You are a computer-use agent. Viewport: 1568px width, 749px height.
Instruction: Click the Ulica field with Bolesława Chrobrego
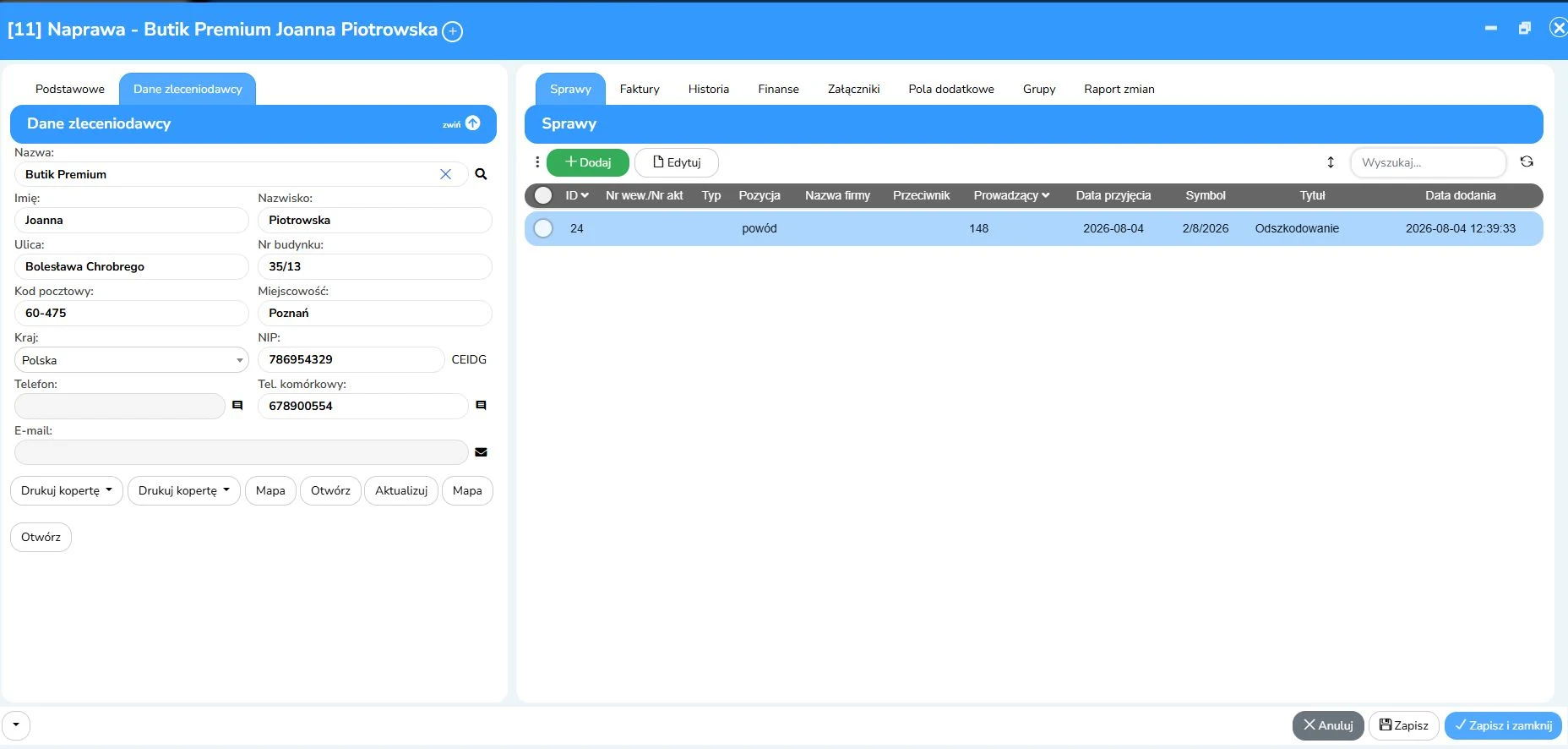pyautogui.click(x=131, y=266)
